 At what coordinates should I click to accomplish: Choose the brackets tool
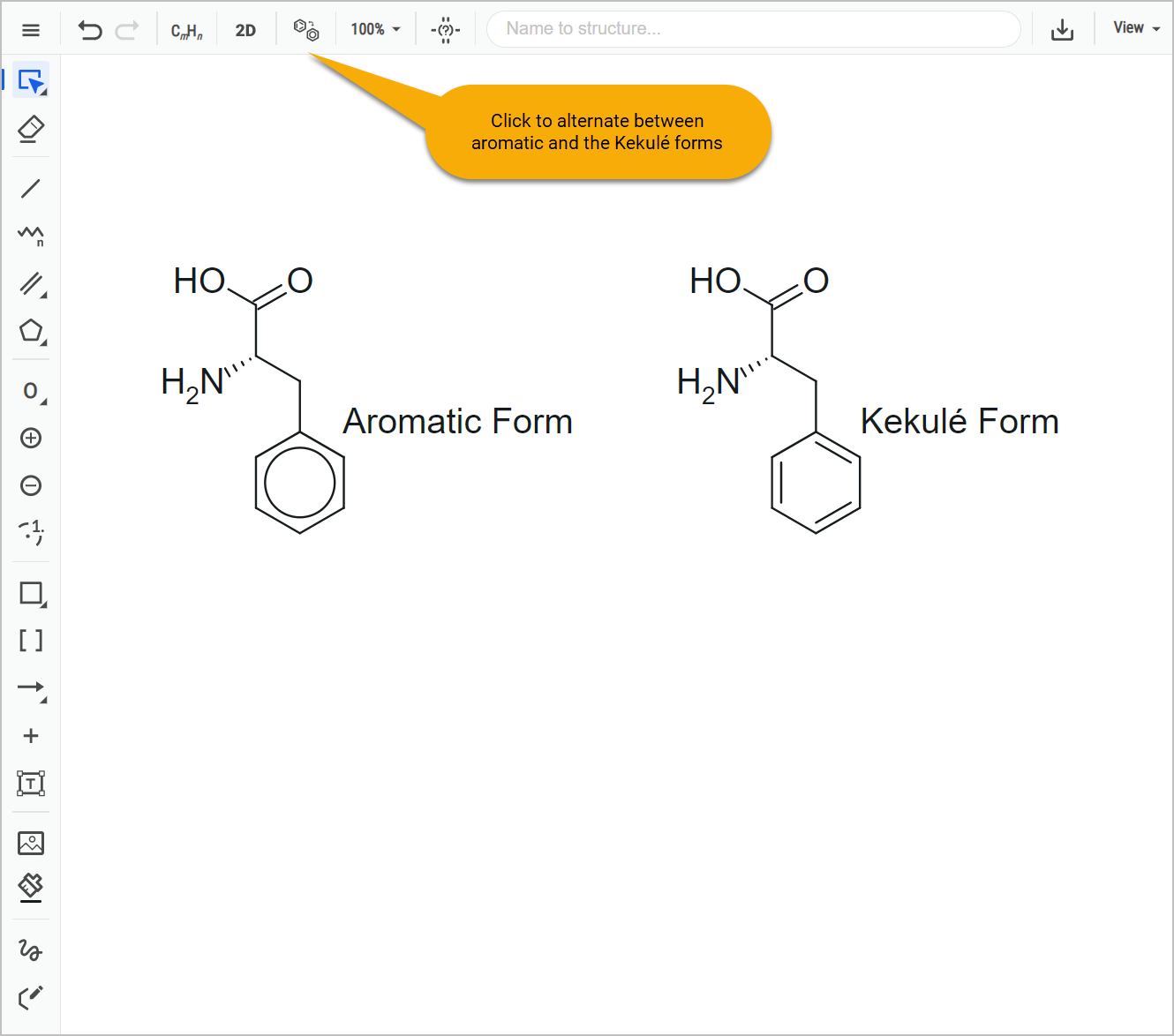tap(31, 640)
